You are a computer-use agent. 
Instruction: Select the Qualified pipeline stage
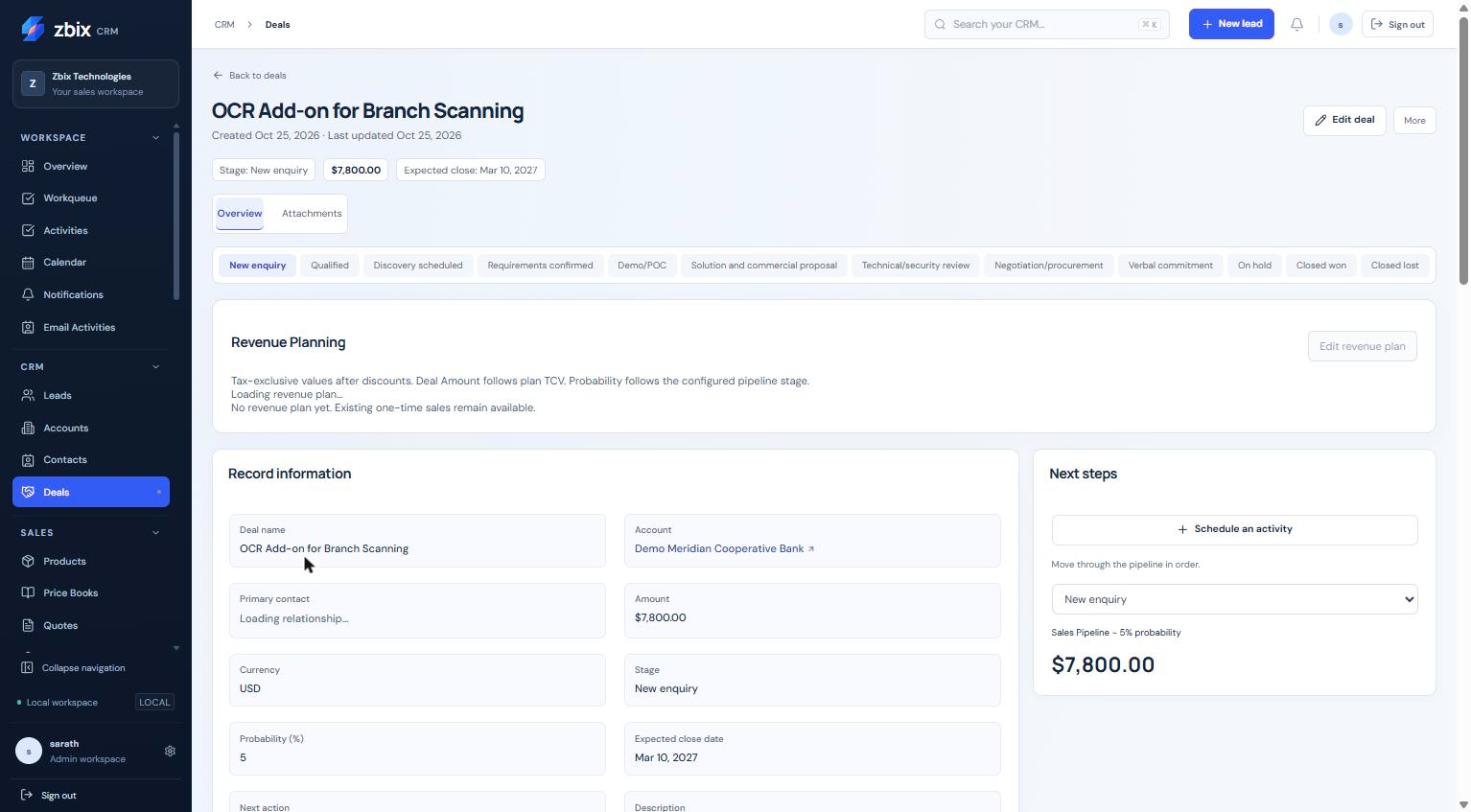pyautogui.click(x=330, y=265)
